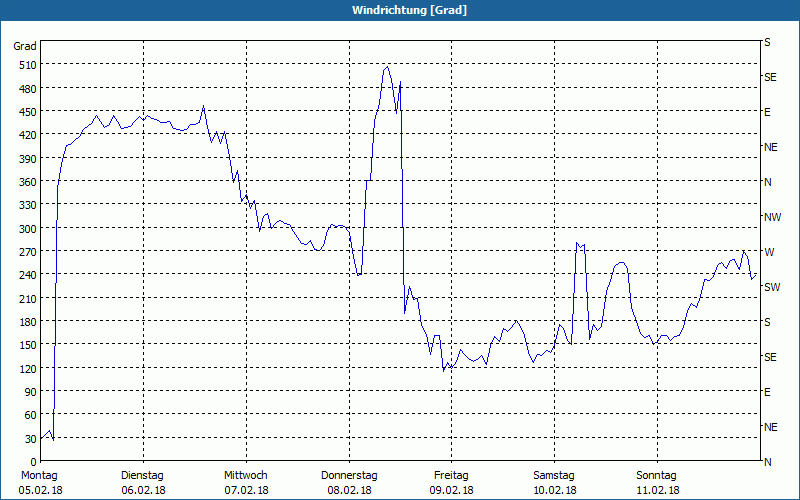Click the 90 left axis value
800x500 pixels.
31,392
